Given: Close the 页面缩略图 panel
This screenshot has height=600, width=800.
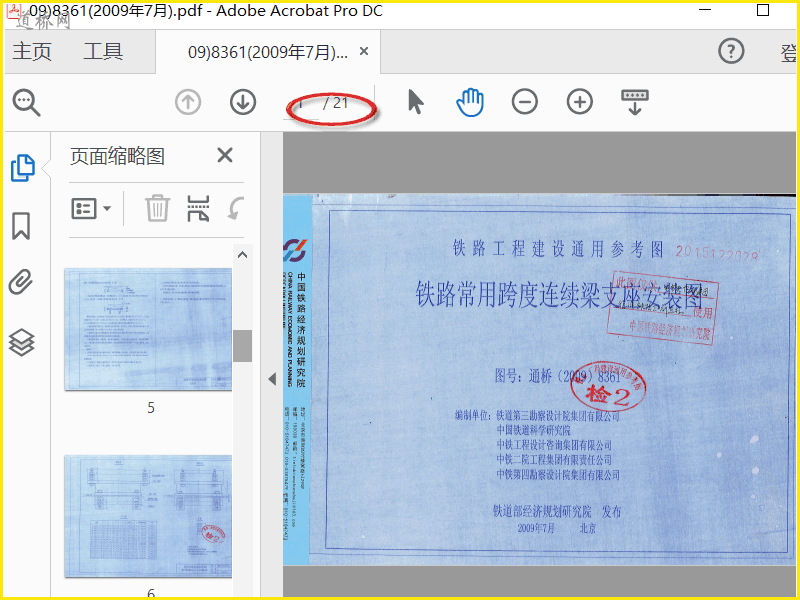Looking at the screenshot, I should 224,155.
